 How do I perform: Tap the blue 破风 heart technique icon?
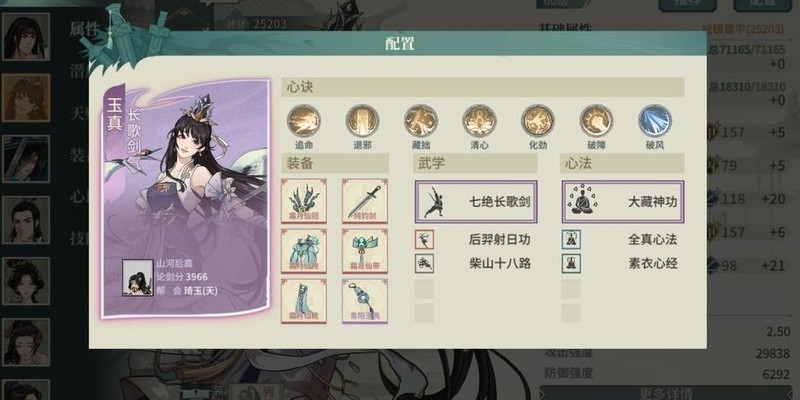655,120
